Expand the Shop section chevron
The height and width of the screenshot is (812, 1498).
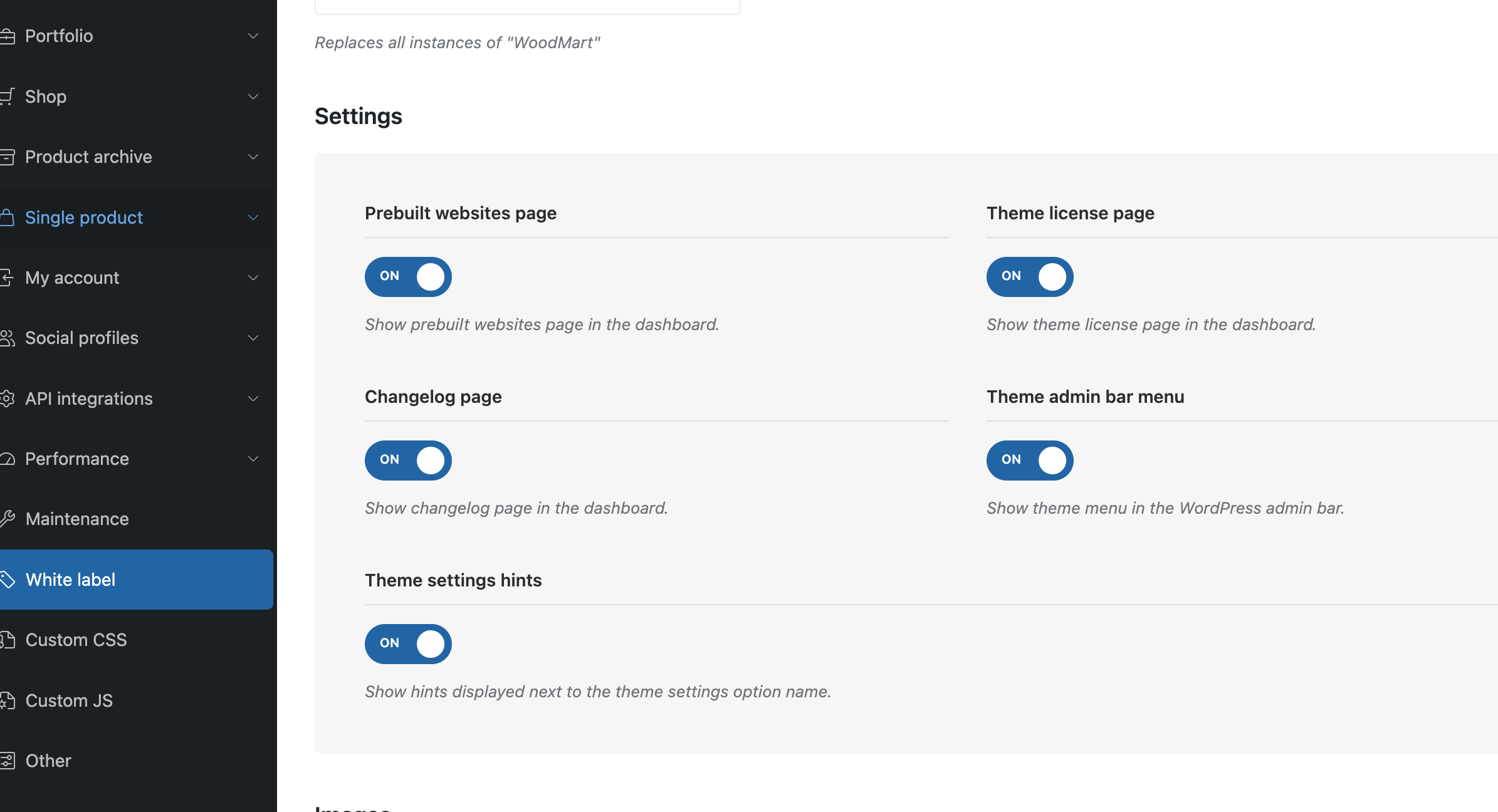(253, 96)
